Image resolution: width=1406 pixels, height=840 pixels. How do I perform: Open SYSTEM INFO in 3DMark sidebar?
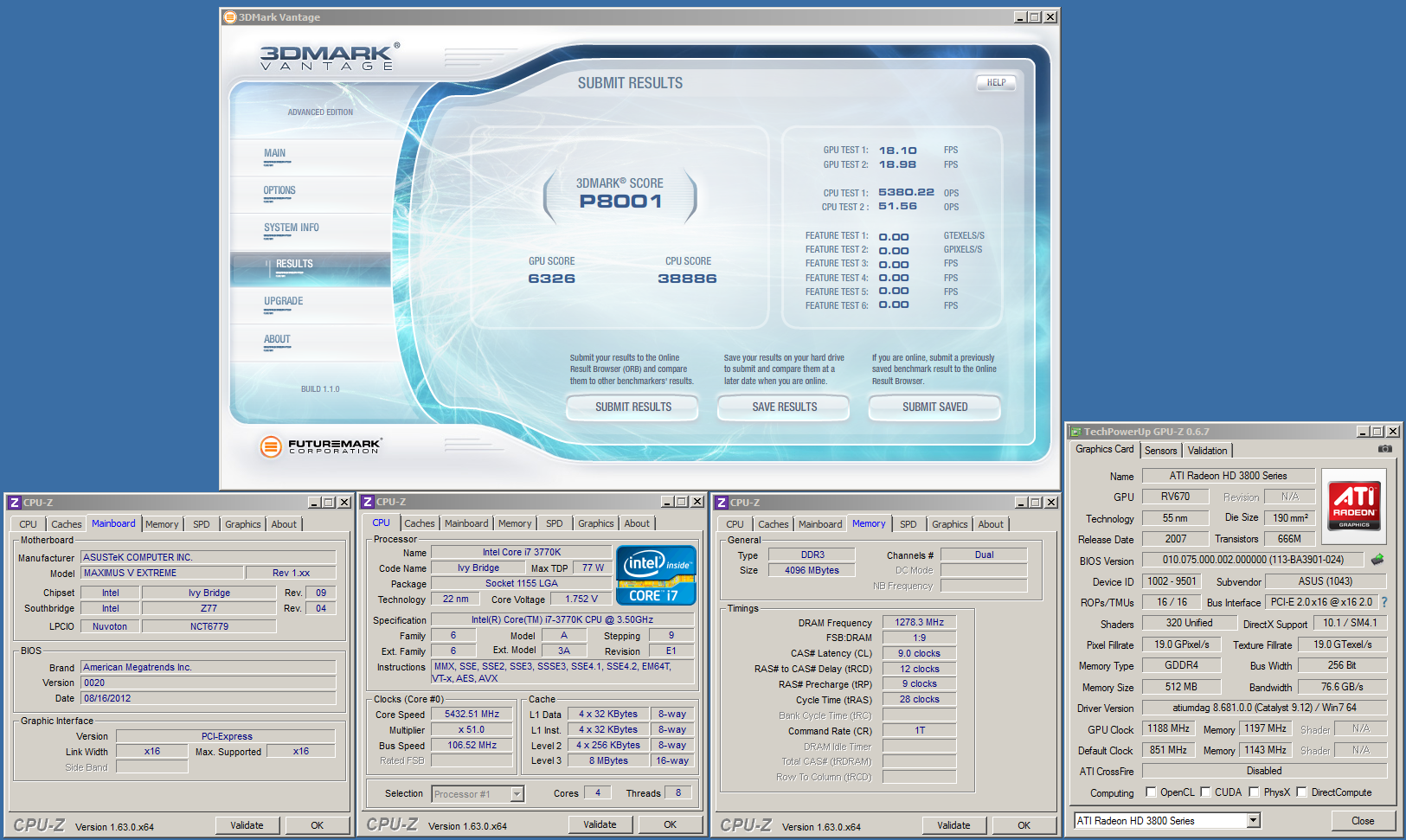(291, 228)
